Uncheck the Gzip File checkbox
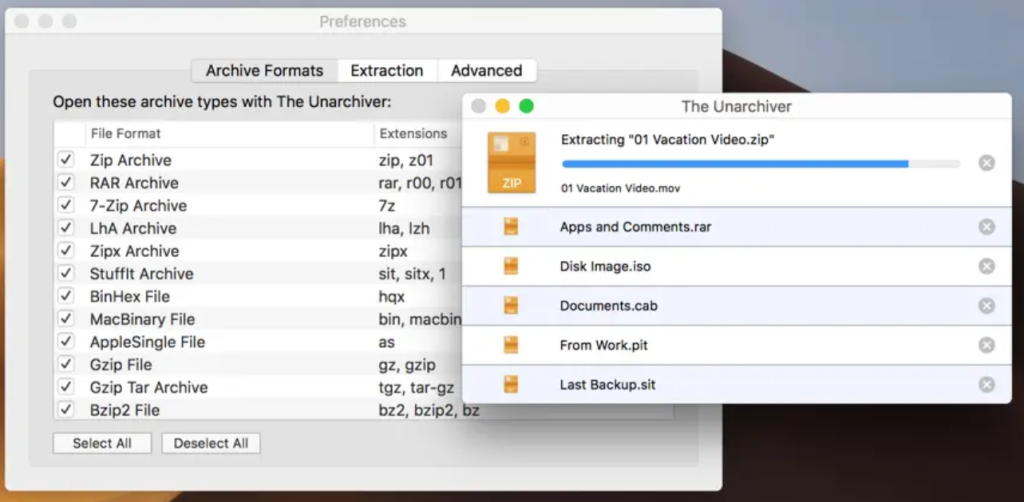This screenshot has width=1024, height=502. tap(66, 364)
